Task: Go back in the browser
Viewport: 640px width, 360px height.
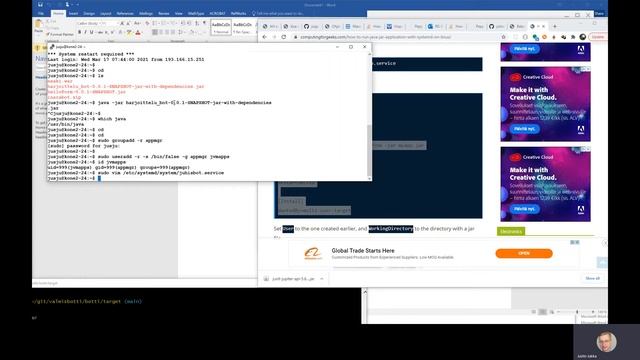Action: (x=264, y=37)
